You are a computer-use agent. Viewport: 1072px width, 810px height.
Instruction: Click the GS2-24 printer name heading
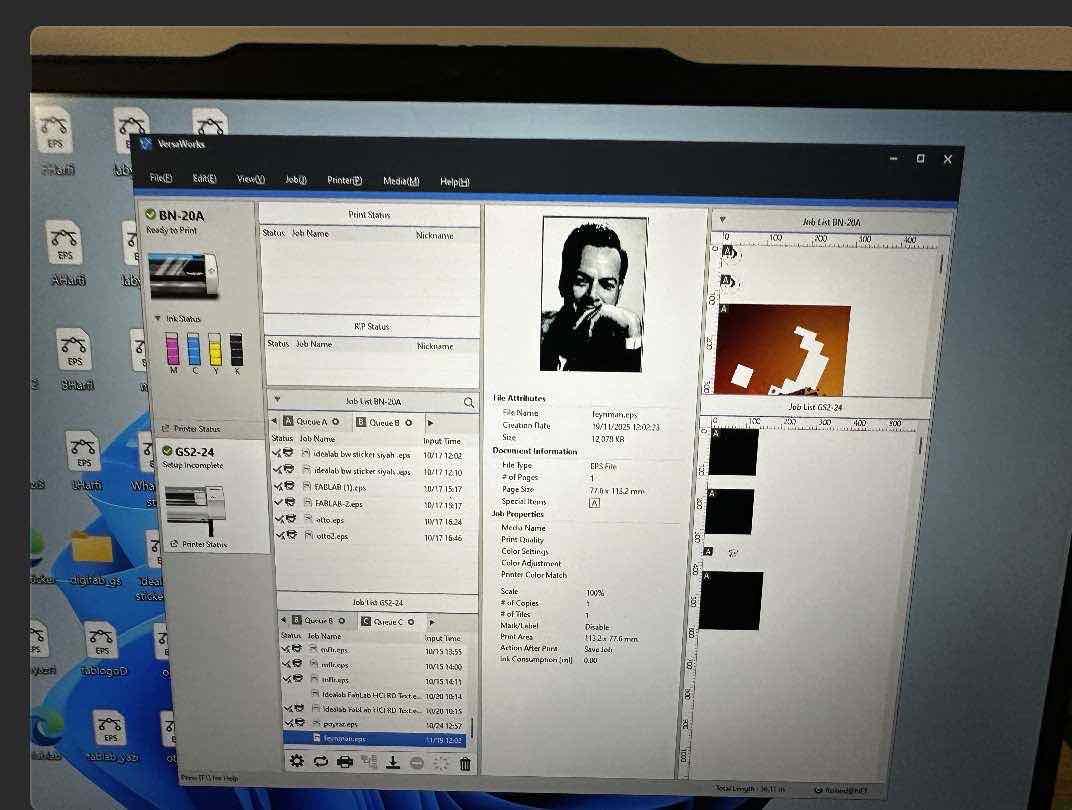coord(194,452)
